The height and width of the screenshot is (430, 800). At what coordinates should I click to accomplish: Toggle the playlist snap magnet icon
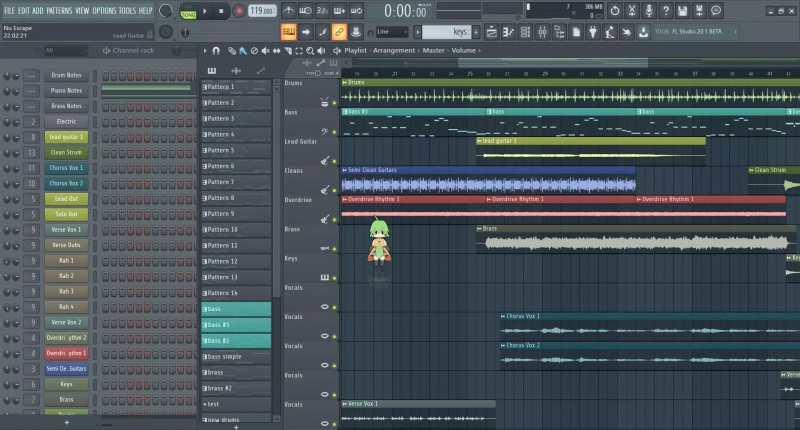pos(216,50)
